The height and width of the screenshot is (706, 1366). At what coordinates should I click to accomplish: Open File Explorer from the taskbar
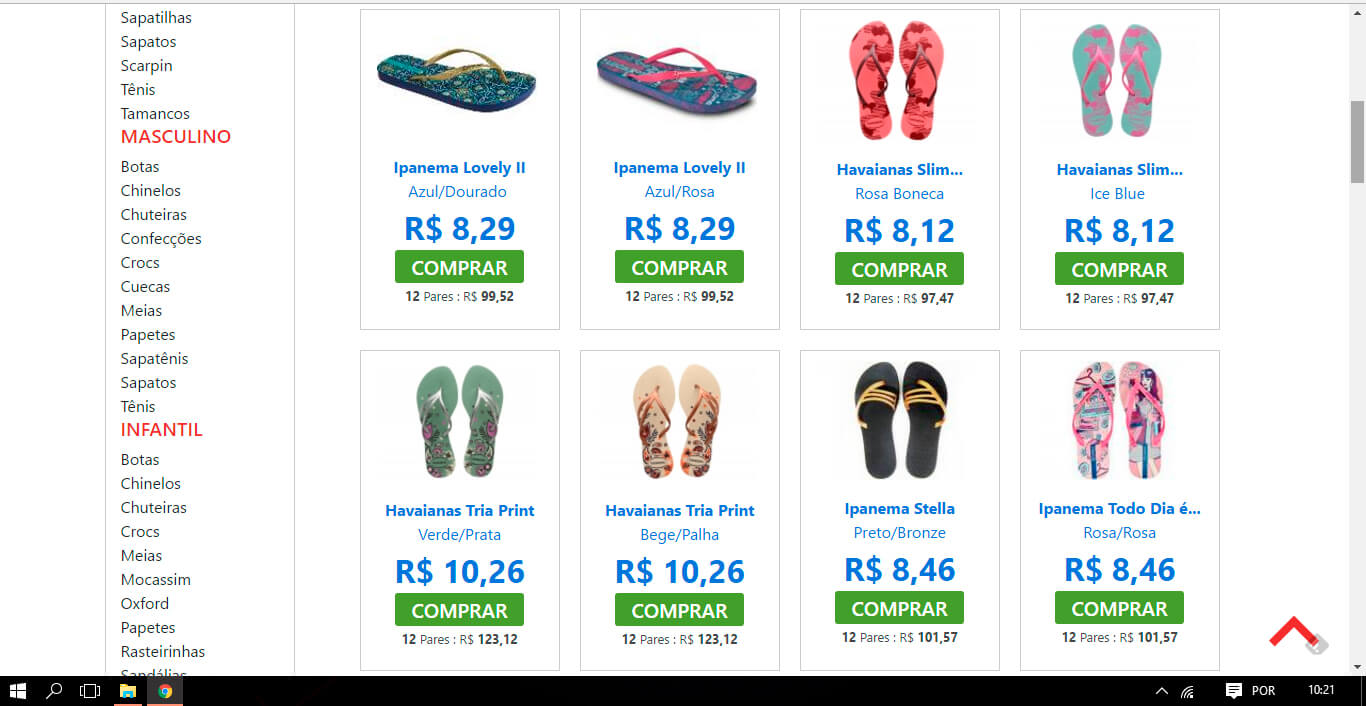[128, 690]
